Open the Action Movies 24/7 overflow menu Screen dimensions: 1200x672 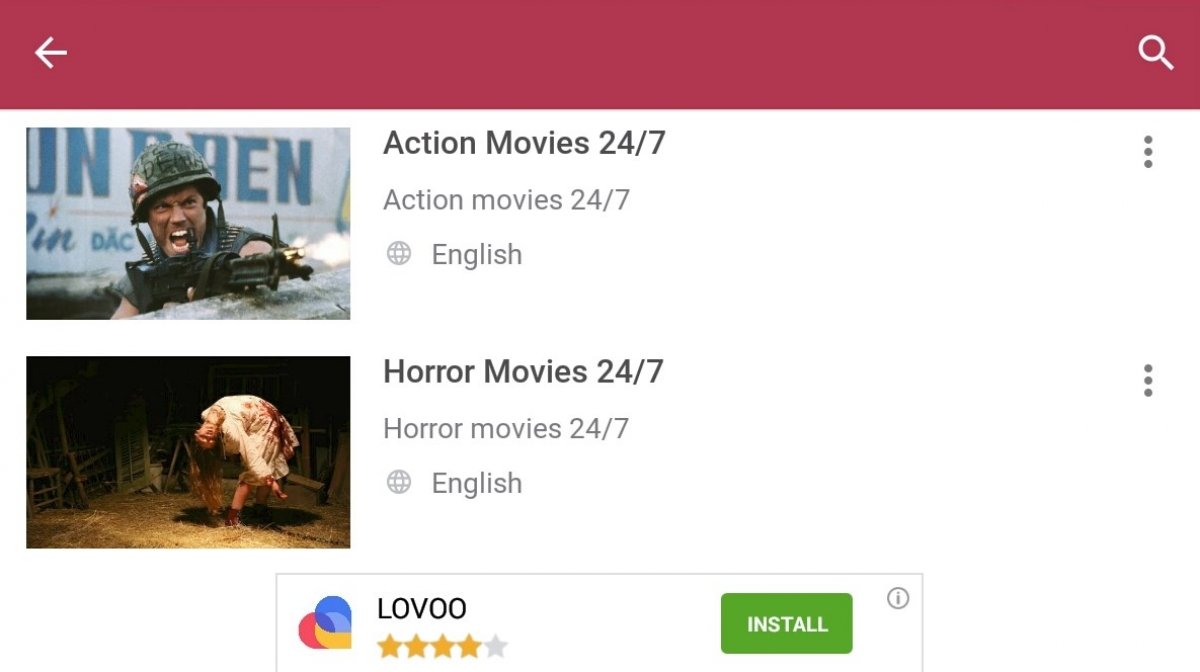click(1148, 152)
